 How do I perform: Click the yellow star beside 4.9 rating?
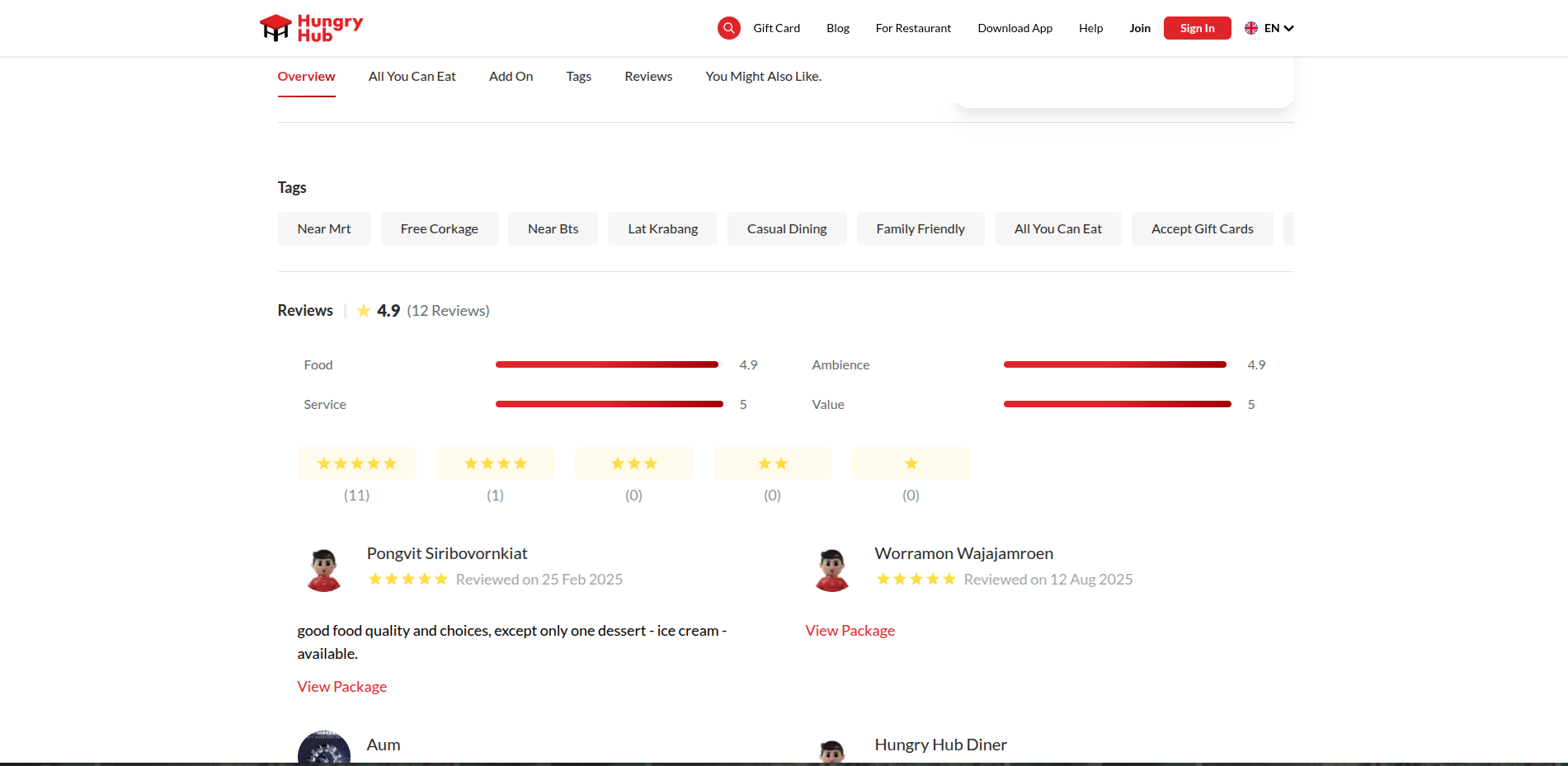coord(364,311)
